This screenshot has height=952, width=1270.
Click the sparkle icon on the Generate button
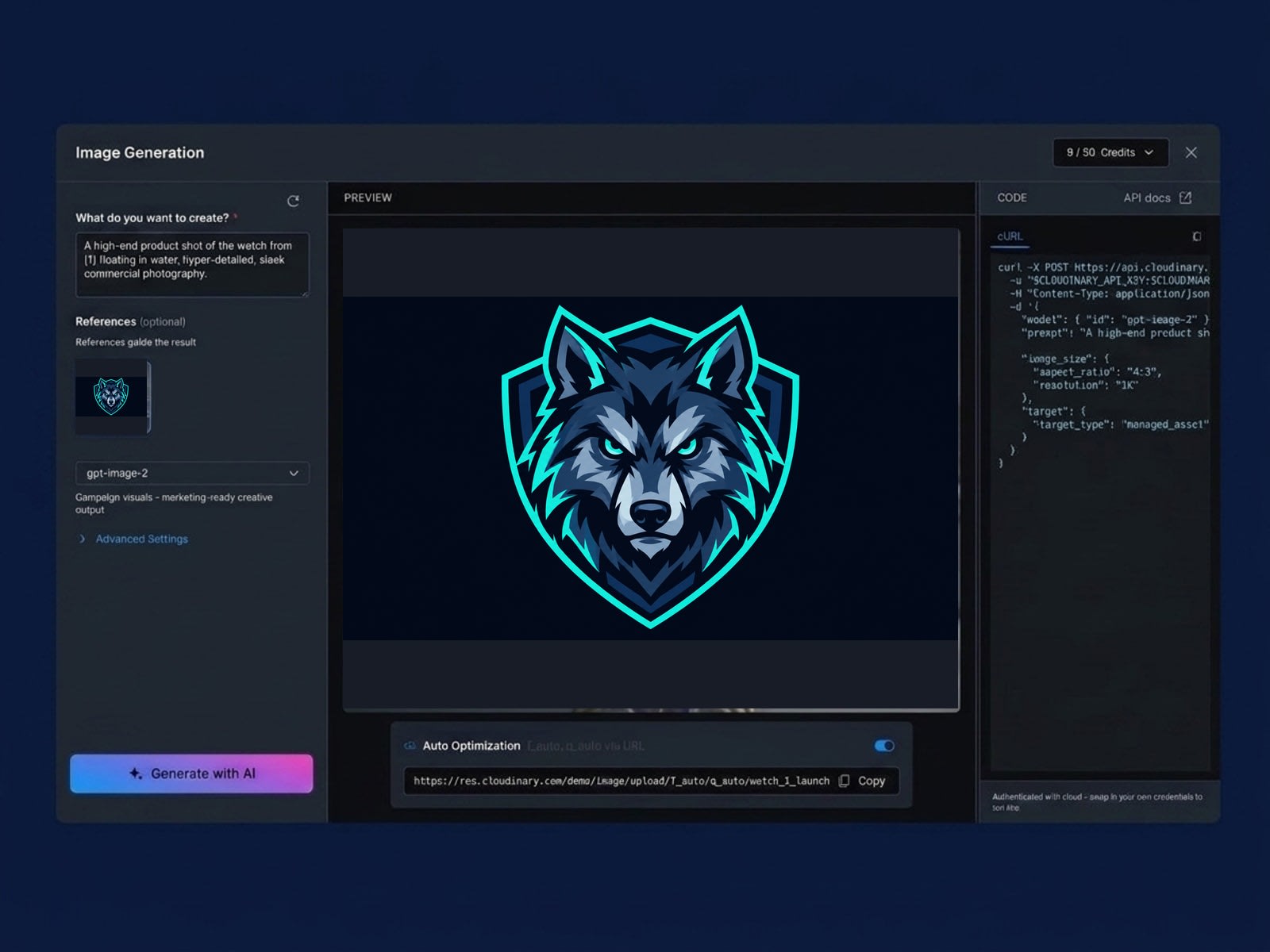pos(136,773)
